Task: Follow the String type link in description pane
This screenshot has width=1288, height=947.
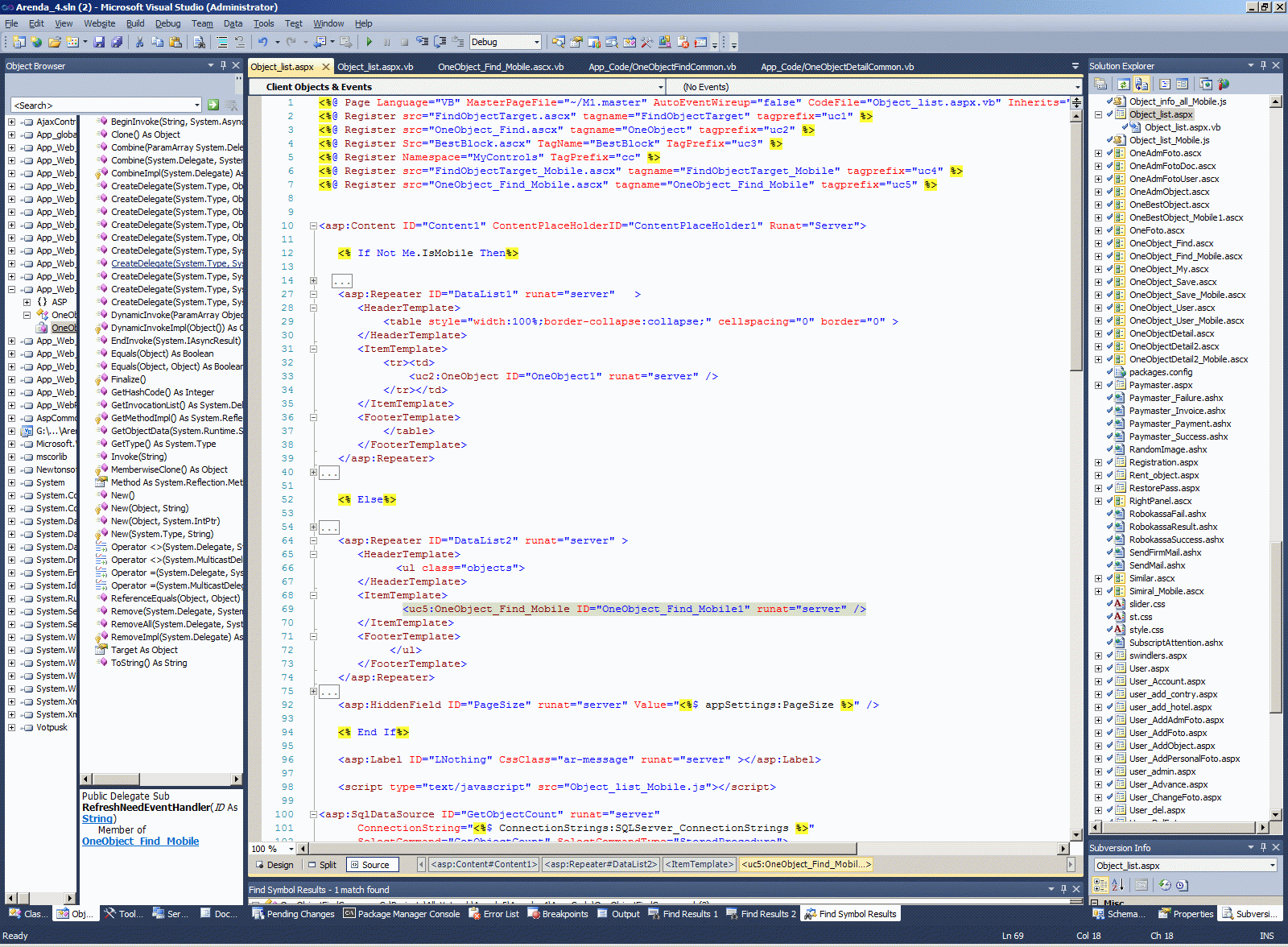Action: tap(97, 819)
